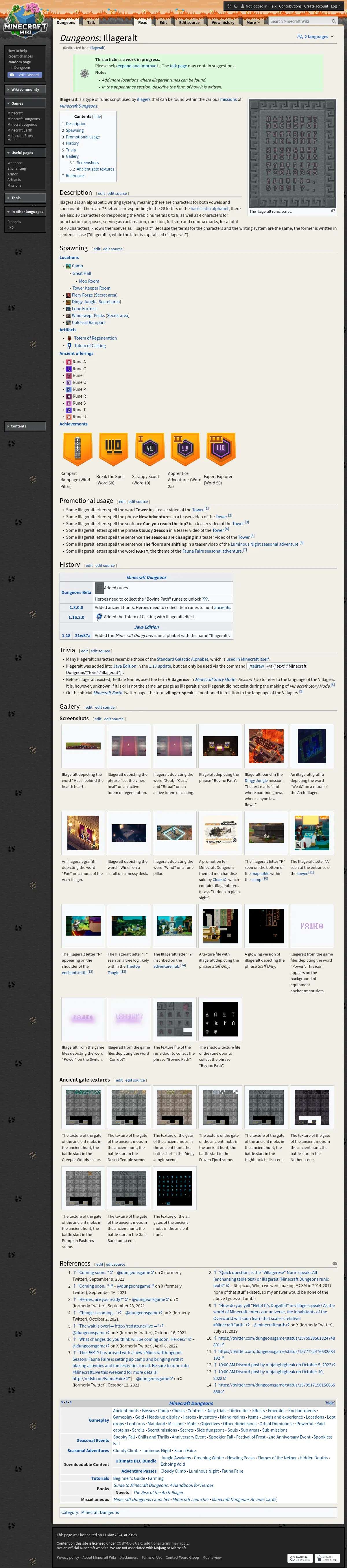Click the Create account link
The width and height of the screenshot is (347, 1568).
[x=316, y=6]
